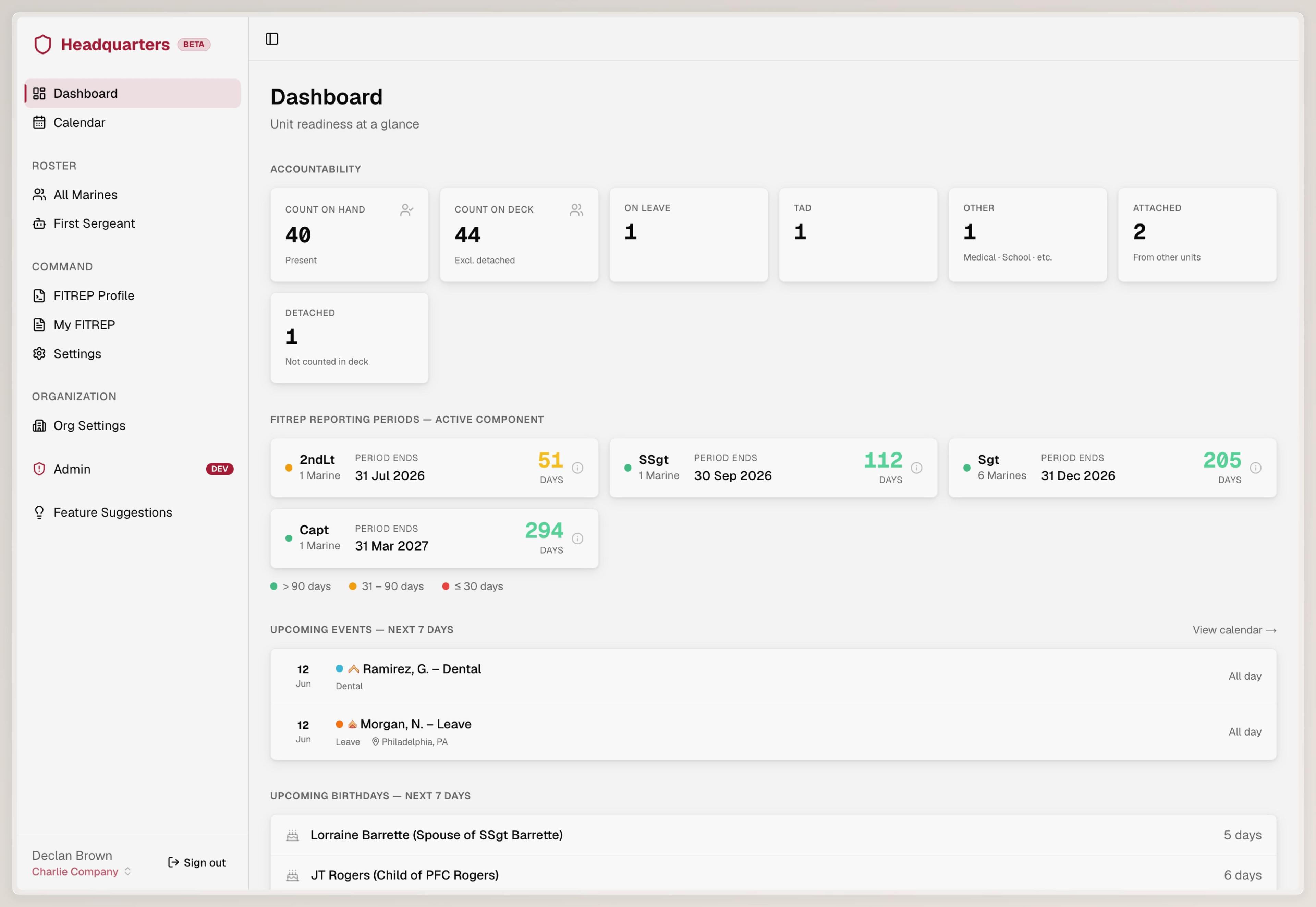Click the Headquarters shield logo
Viewport: 1316px width, 907px height.
click(42, 44)
